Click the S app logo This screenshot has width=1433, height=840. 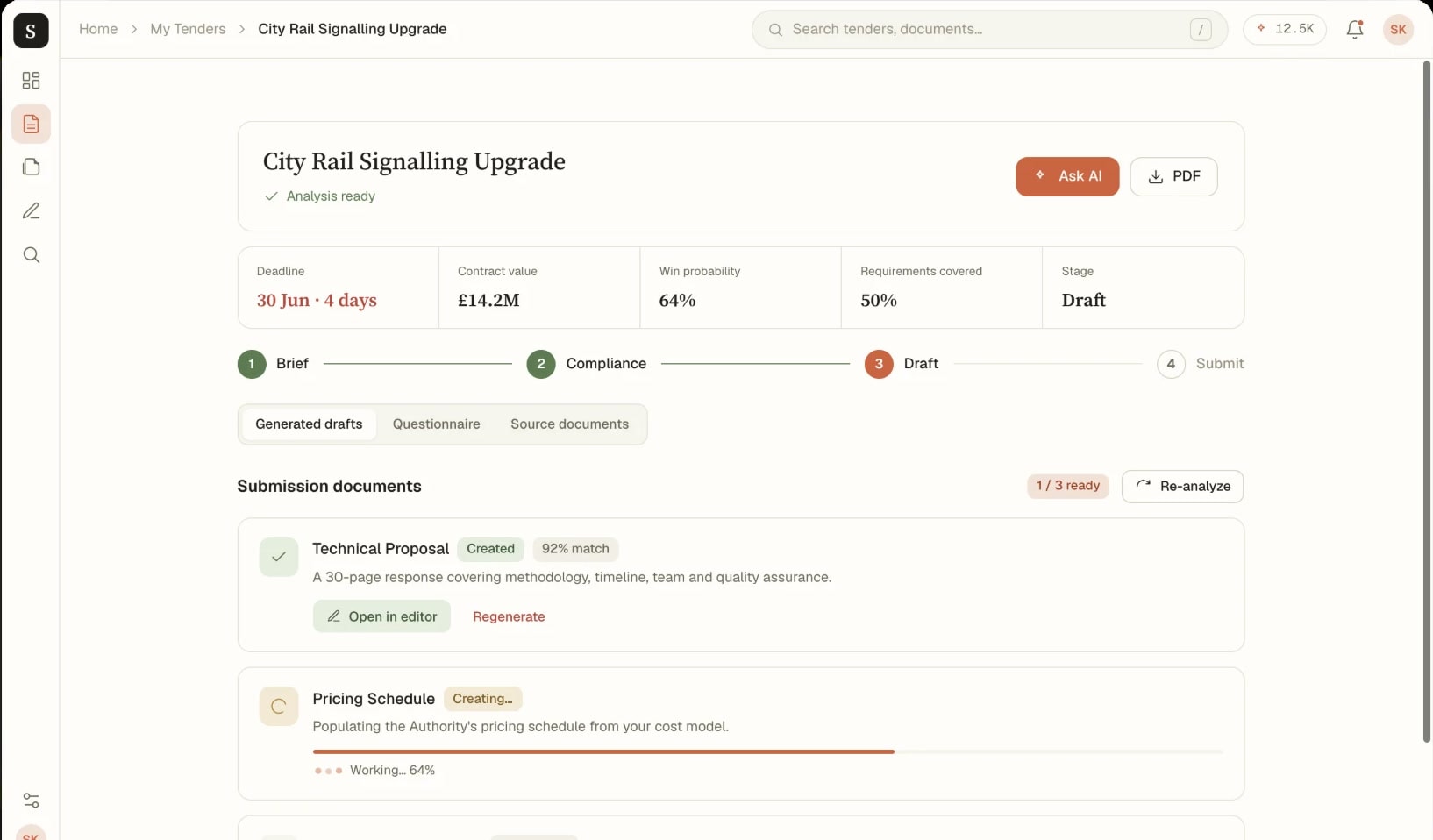pos(31,31)
